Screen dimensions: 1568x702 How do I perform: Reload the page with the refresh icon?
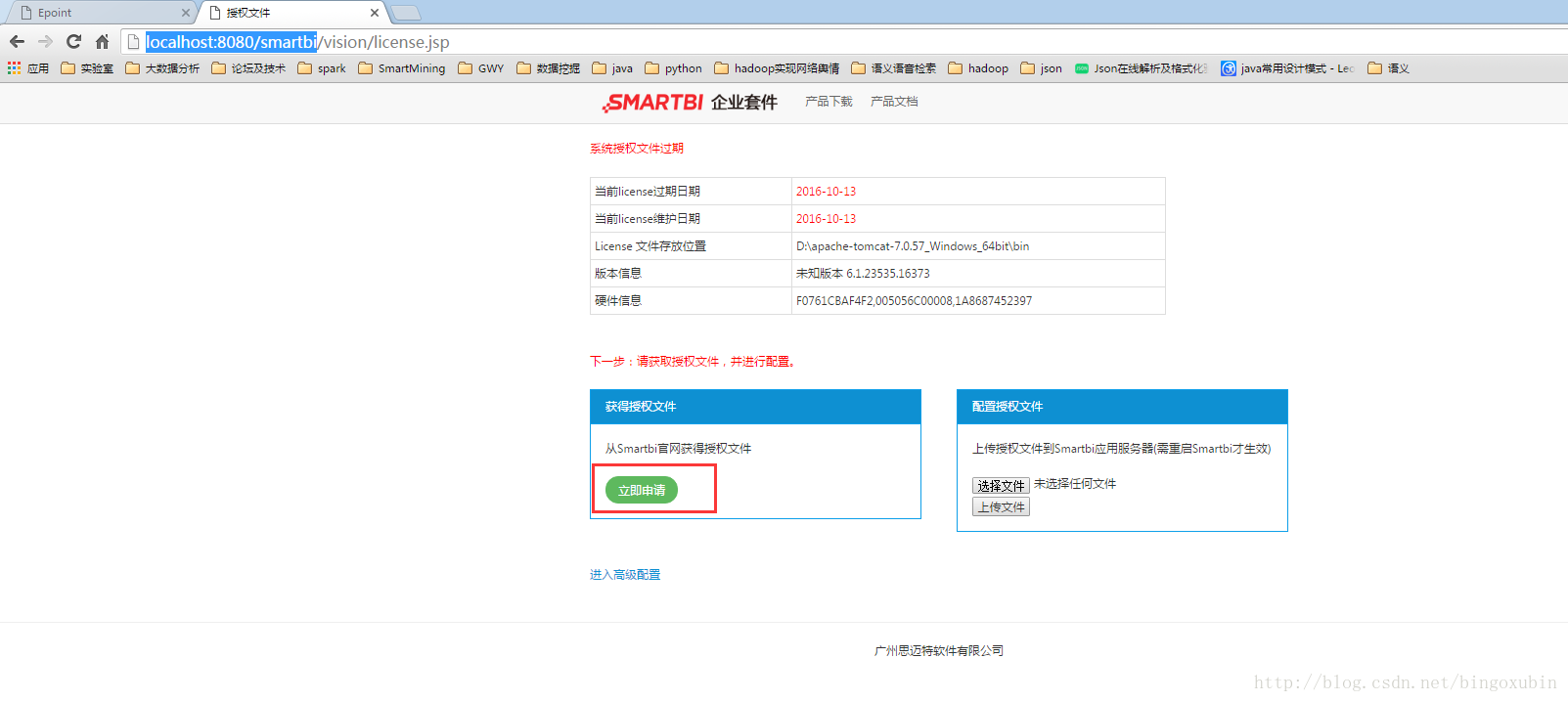tap(73, 41)
